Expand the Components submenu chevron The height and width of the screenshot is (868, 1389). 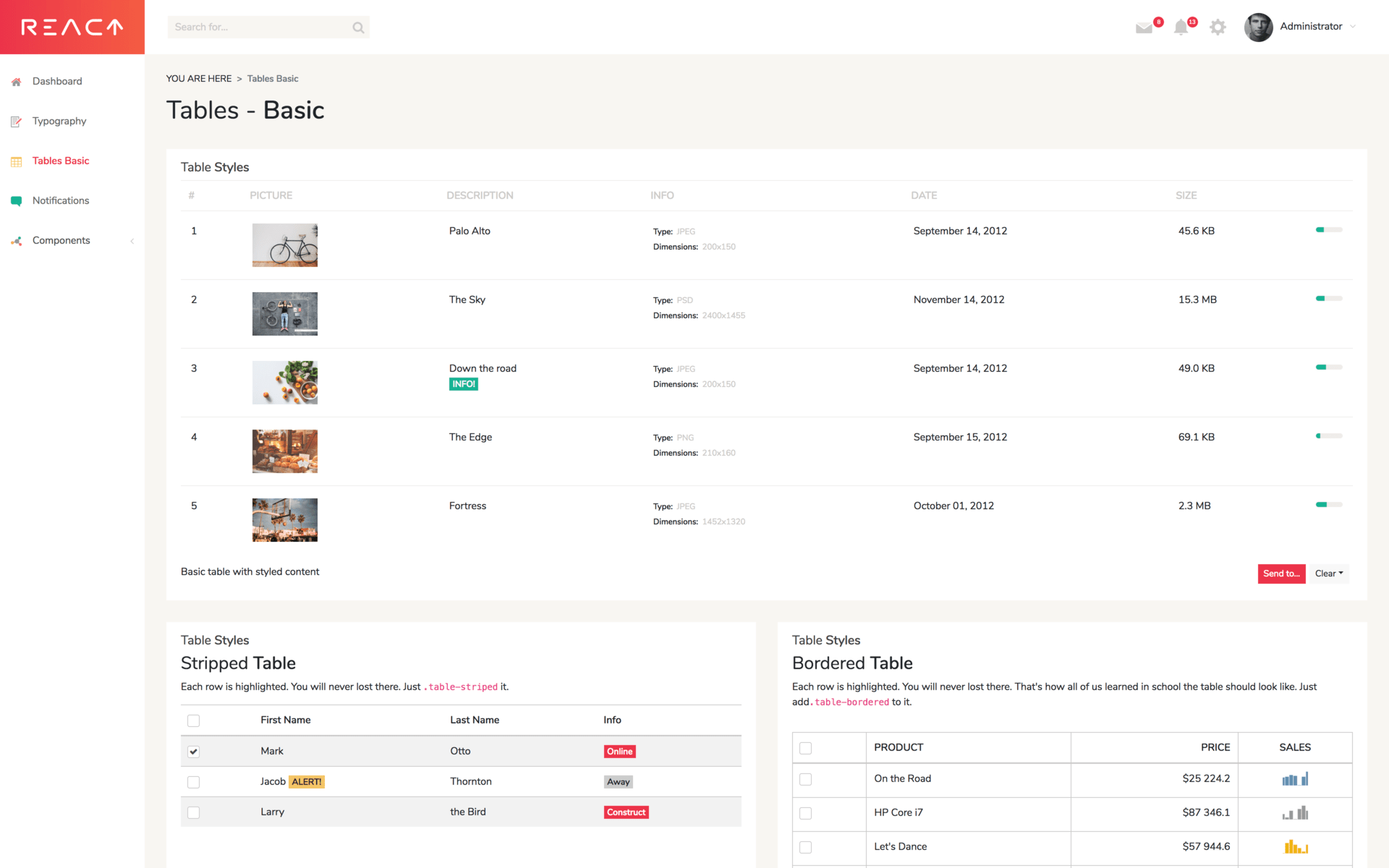pos(132,241)
